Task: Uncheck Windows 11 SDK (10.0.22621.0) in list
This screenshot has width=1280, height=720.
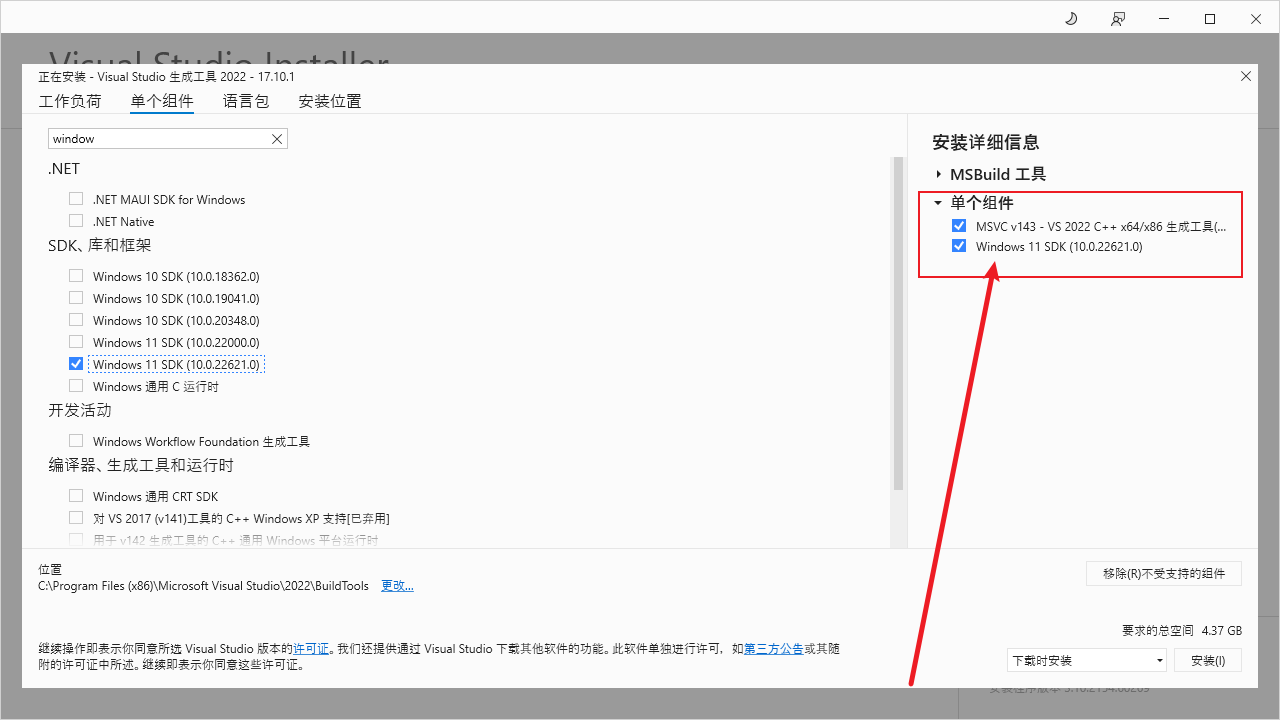Action: (76, 364)
